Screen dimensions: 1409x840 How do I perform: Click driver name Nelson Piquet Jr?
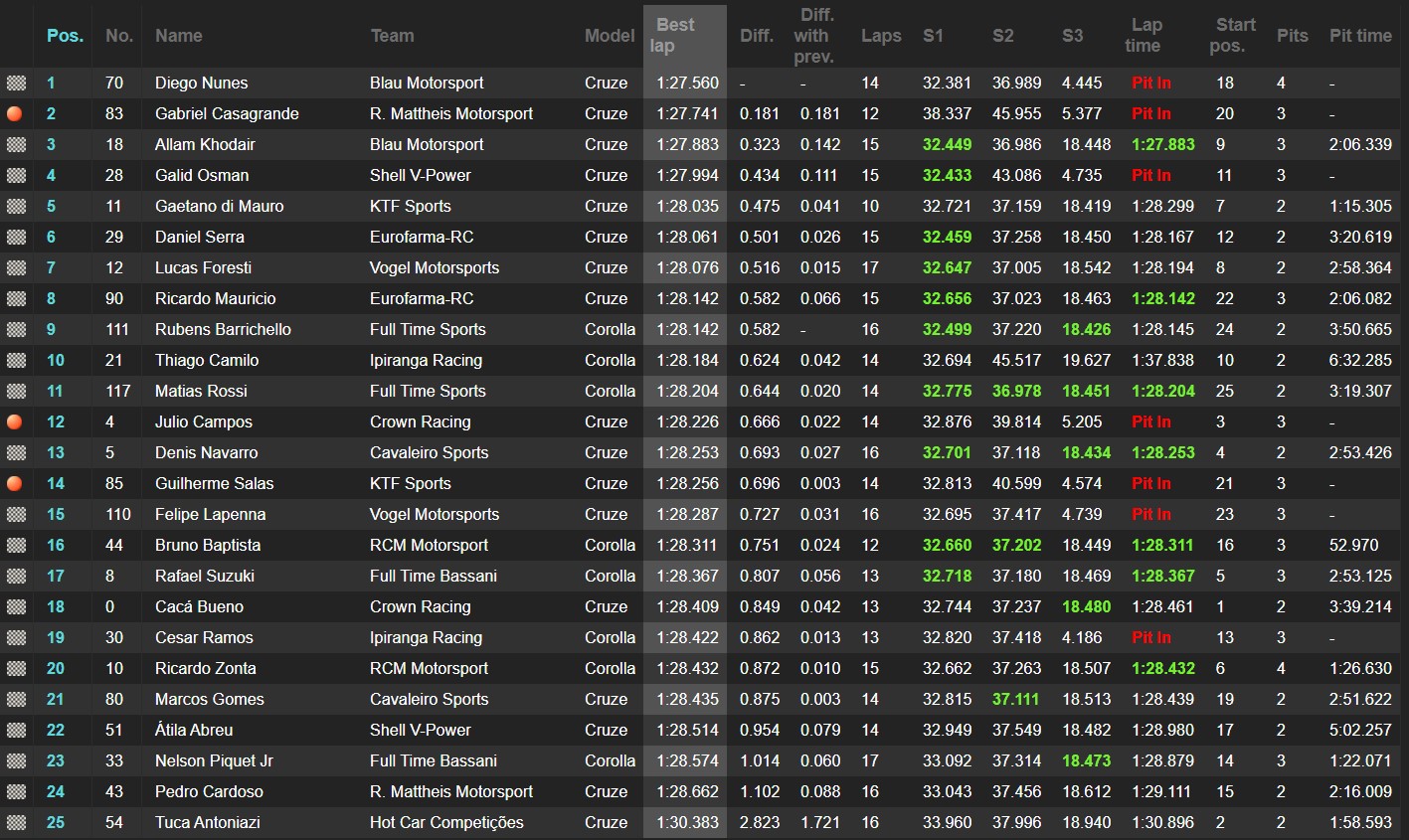(x=214, y=760)
